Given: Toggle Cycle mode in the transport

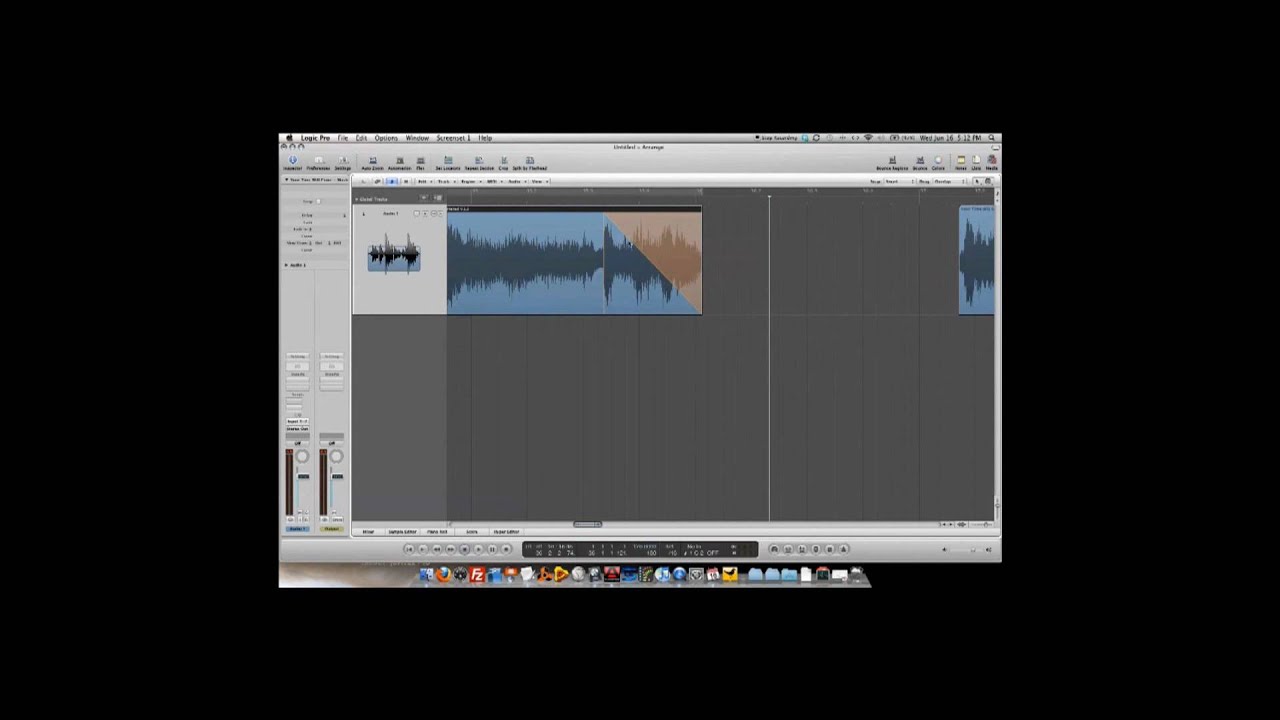Looking at the screenshot, I should click(x=774, y=549).
